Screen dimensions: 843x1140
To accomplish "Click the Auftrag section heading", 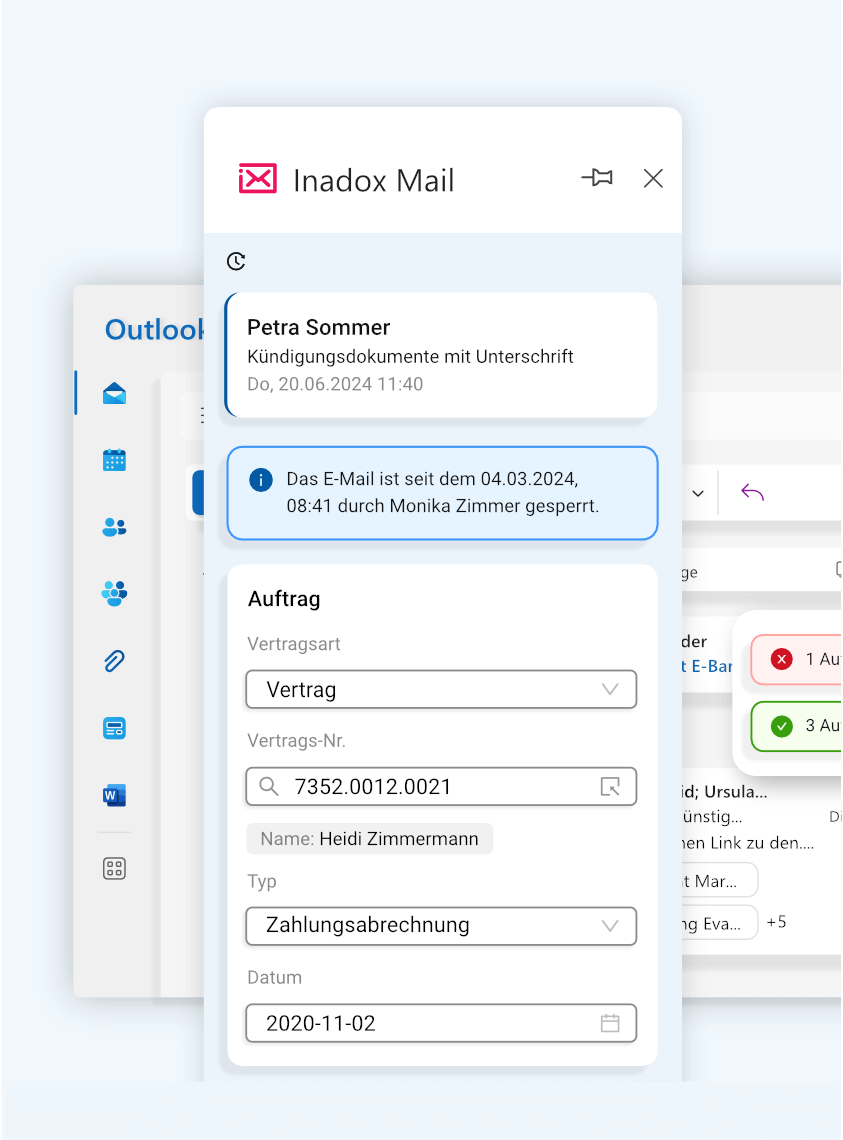I will pyautogui.click(x=284, y=599).
